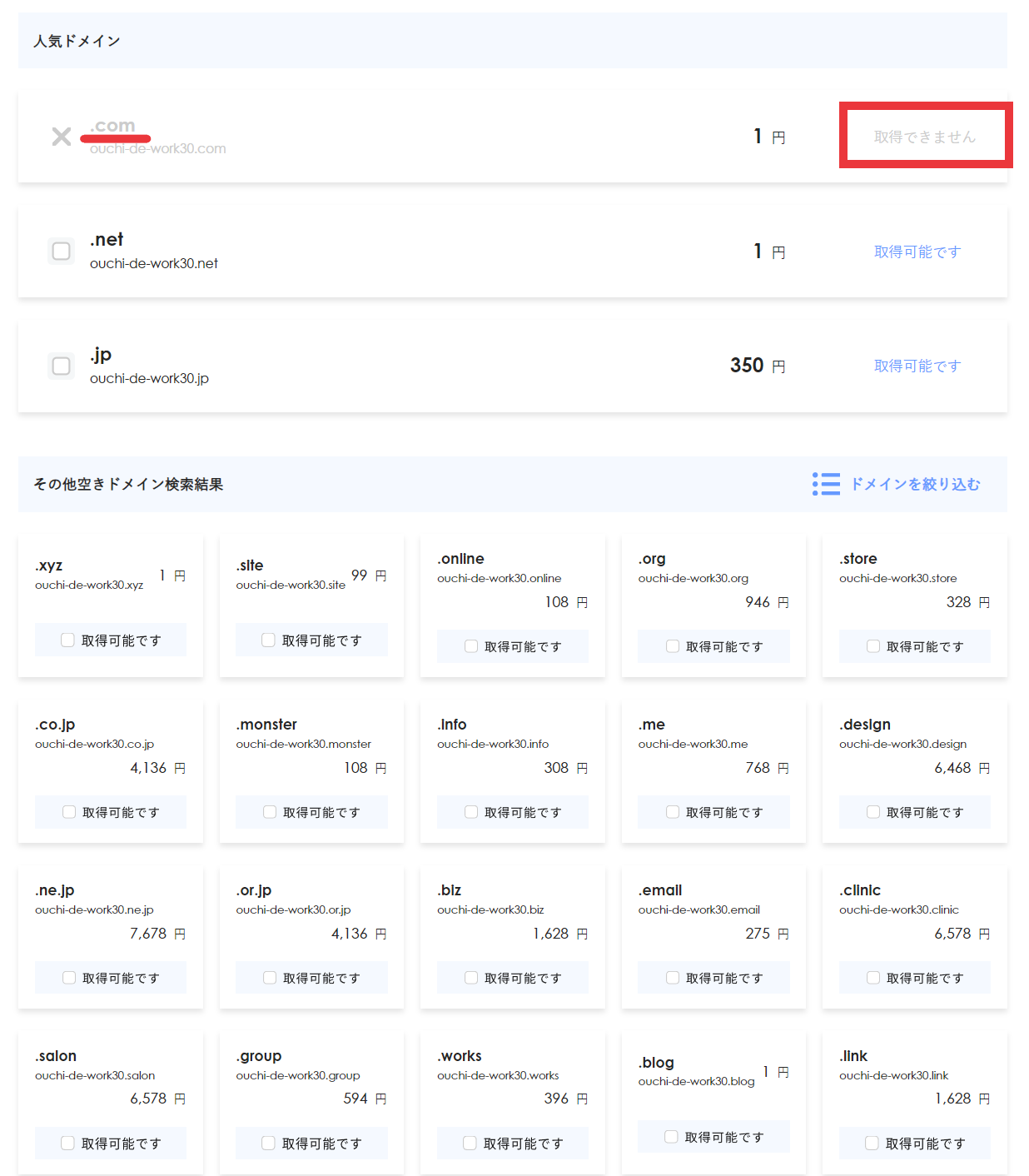
Task: Select the .or.jp domain checkbox
Action: coord(270,978)
